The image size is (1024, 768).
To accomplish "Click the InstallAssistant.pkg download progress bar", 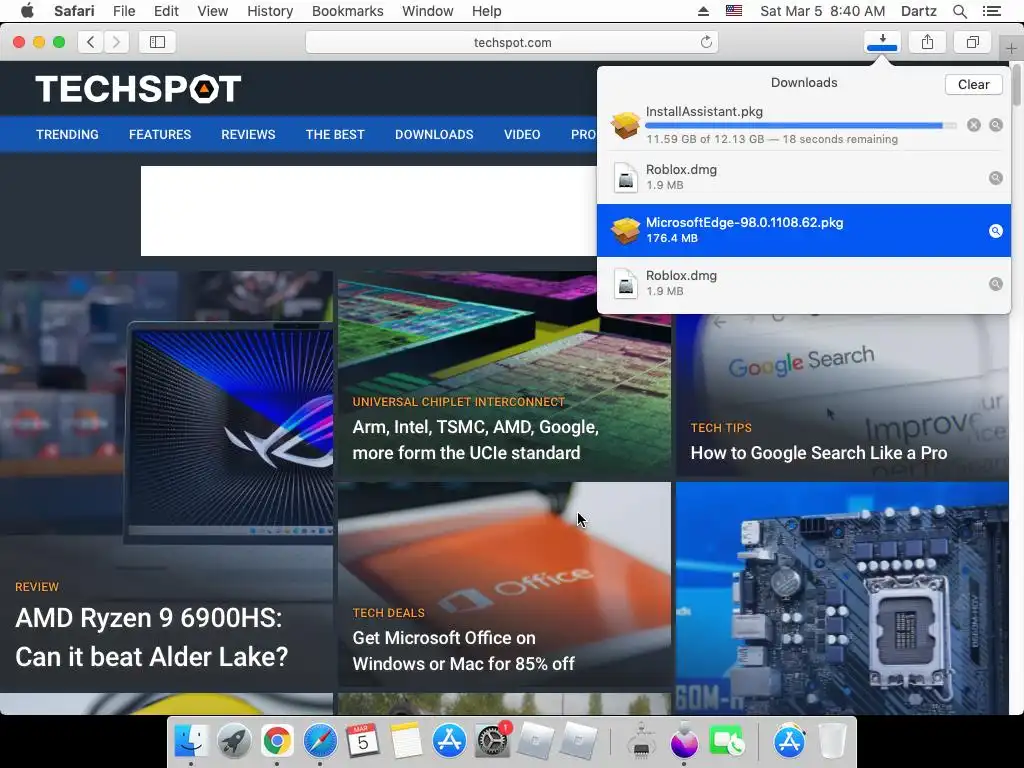I will click(x=801, y=125).
